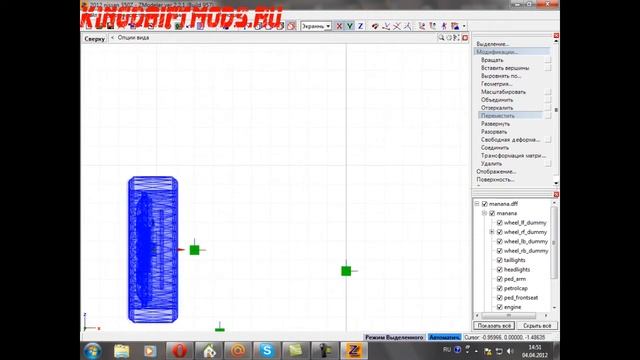This screenshot has width=640, height=360.
Task: Click the red maximize-viewport icon
Action: [x=464, y=38]
